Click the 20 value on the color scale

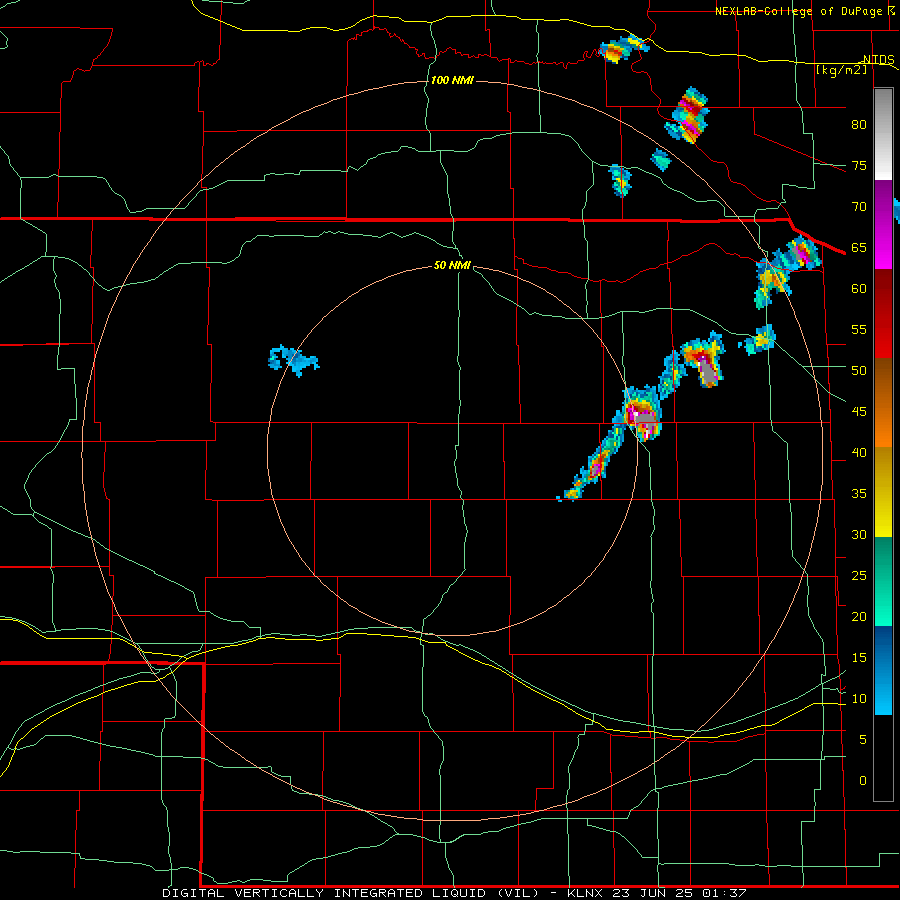pos(859,616)
